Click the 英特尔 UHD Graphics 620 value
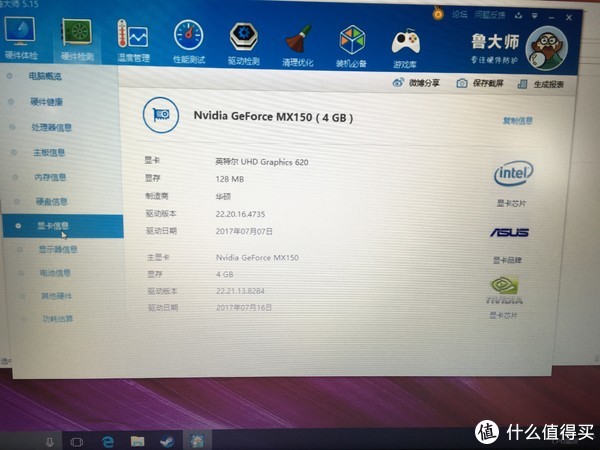 pyautogui.click(x=262, y=162)
